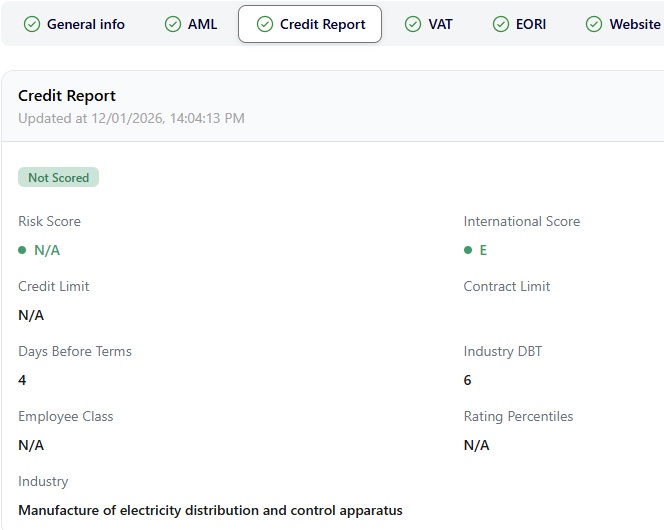Open the AML tab
The image size is (664, 530).
click(202, 24)
